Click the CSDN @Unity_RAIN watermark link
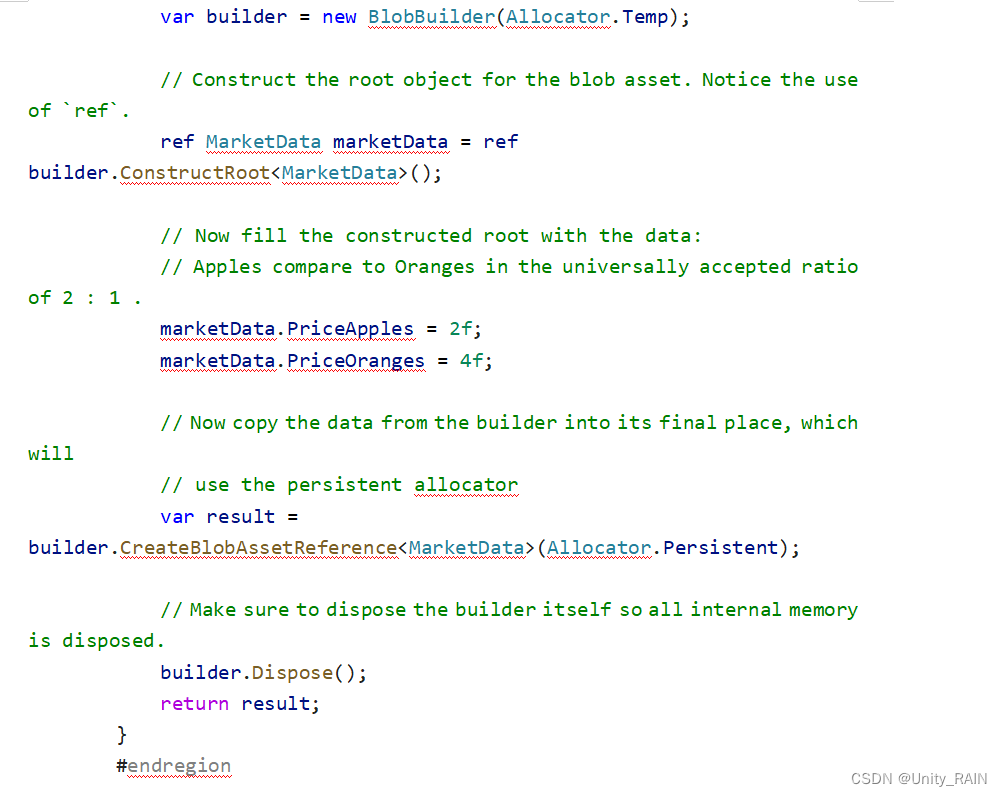Screen dimensions: 1002x796 click(919, 778)
